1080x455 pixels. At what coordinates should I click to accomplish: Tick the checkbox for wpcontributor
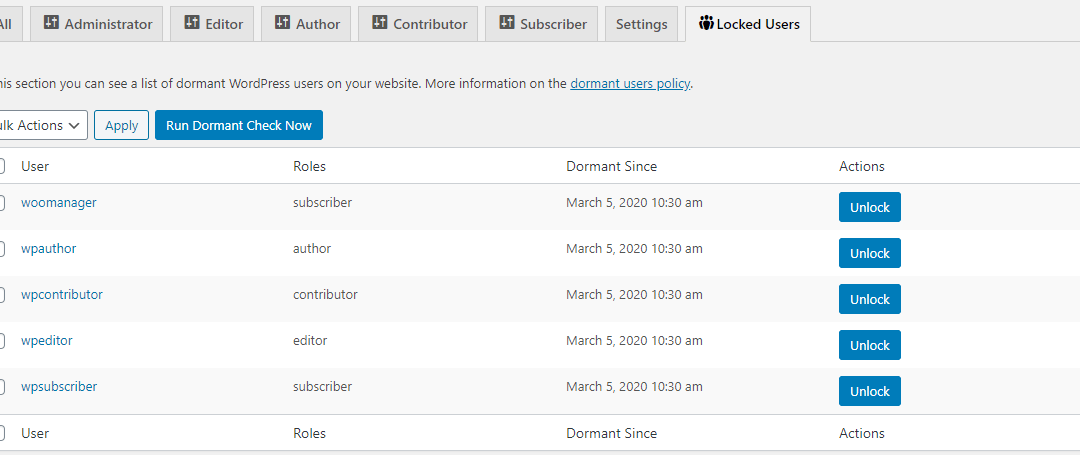coord(1,295)
